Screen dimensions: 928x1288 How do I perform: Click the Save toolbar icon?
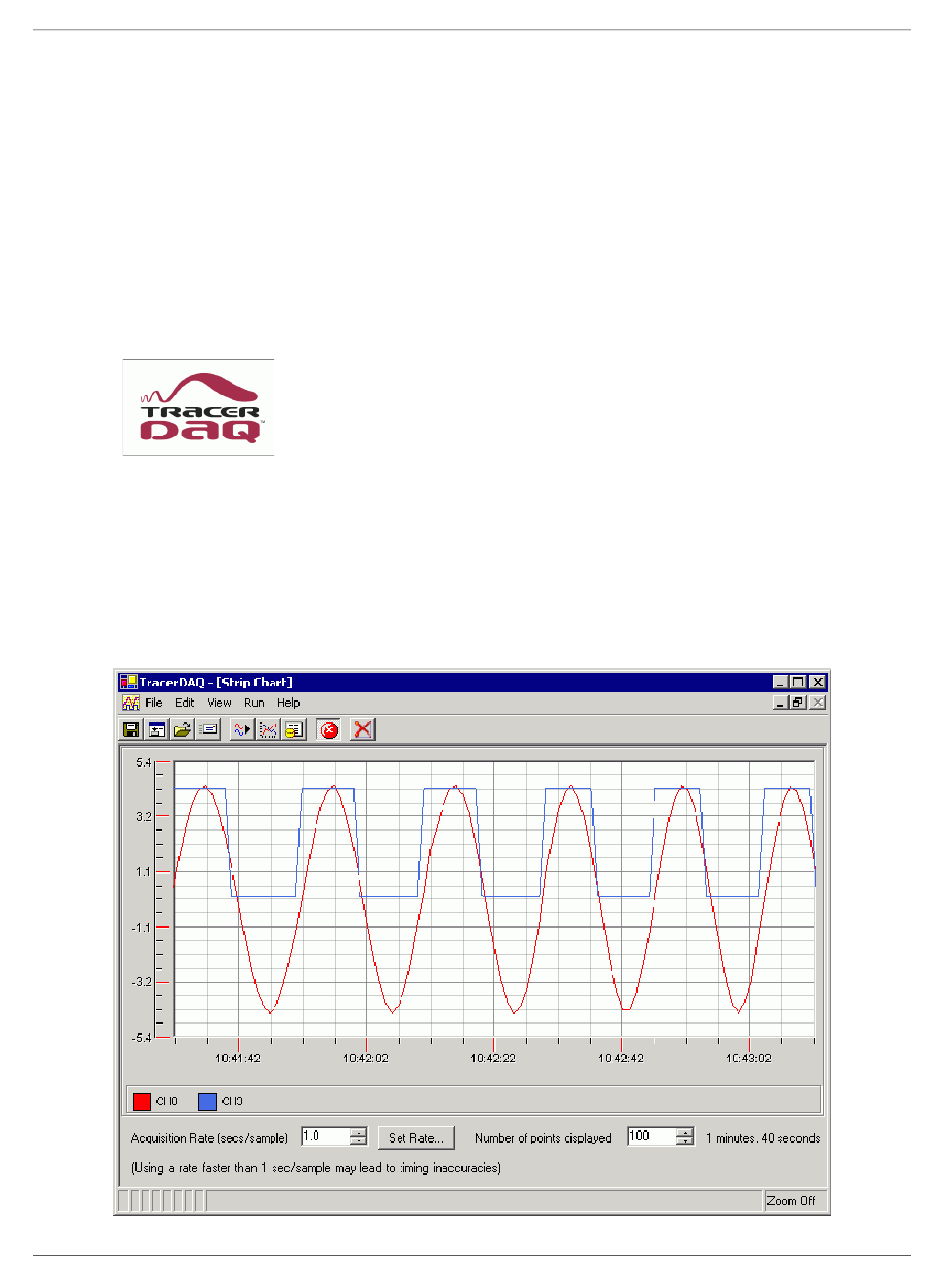coord(131,729)
